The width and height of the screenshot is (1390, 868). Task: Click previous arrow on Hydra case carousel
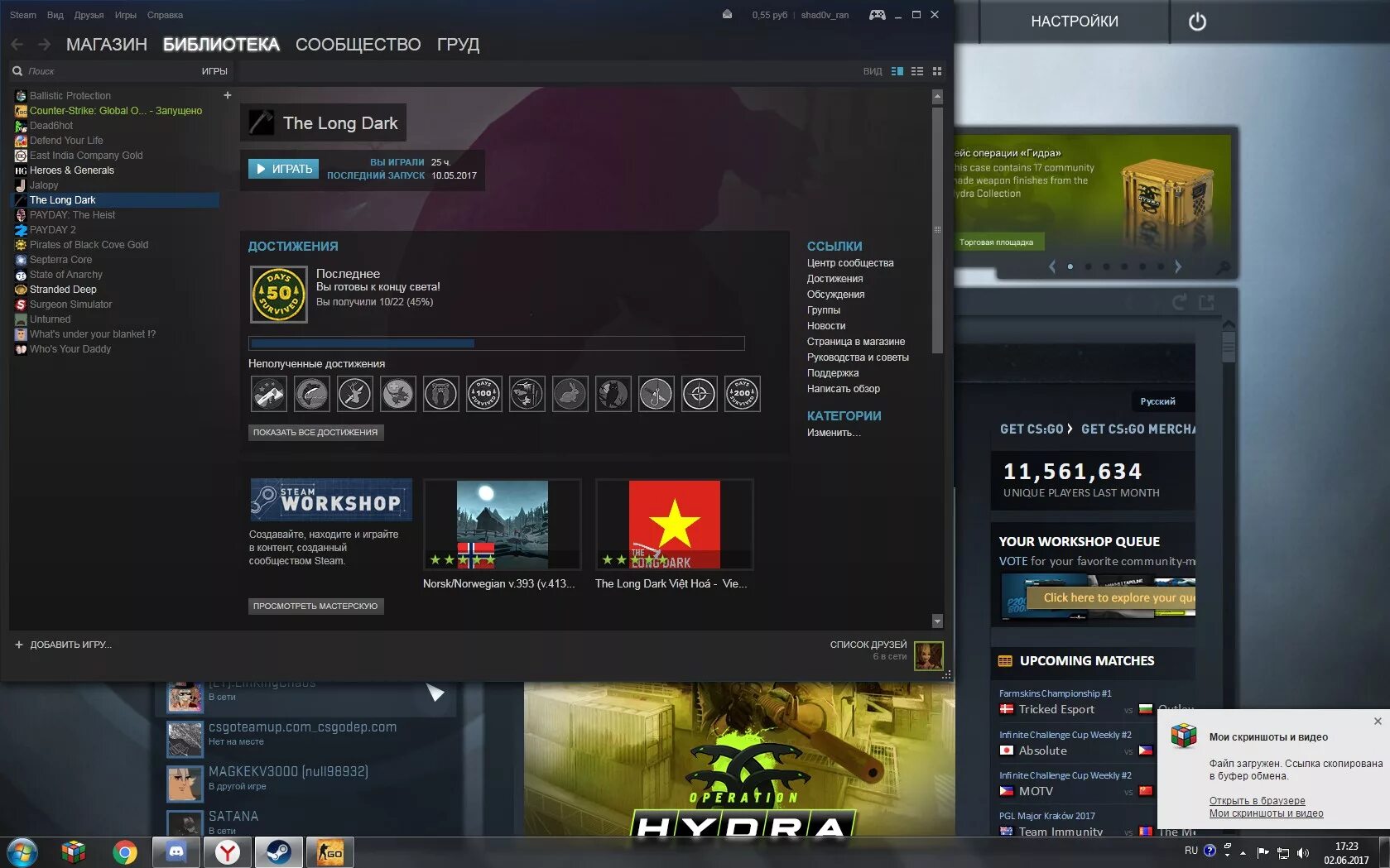tap(1052, 266)
